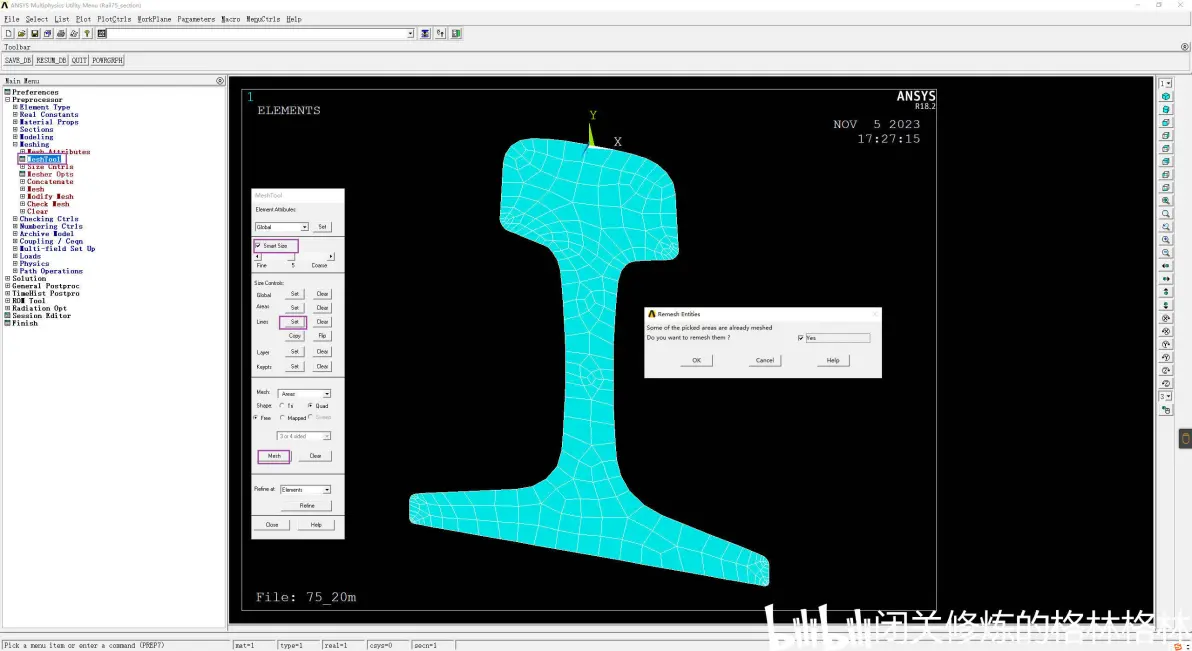Click the RESUM_DB toolbar button
This screenshot has width=1192, height=651.
tap(51, 60)
